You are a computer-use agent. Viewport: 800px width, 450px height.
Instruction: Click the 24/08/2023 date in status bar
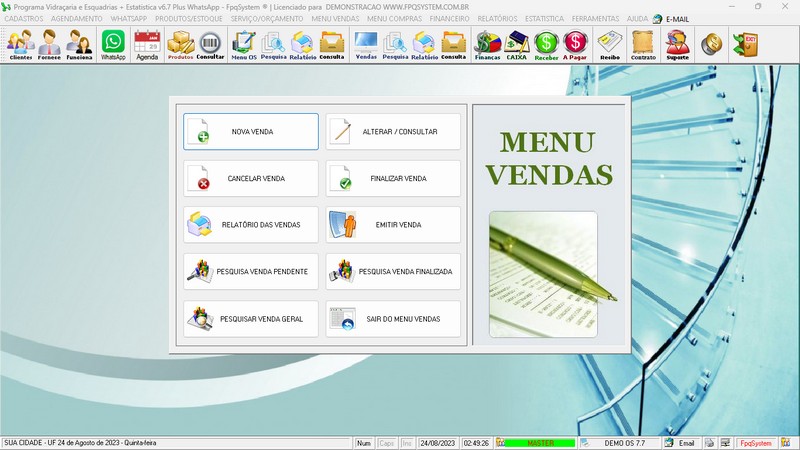(438, 443)
